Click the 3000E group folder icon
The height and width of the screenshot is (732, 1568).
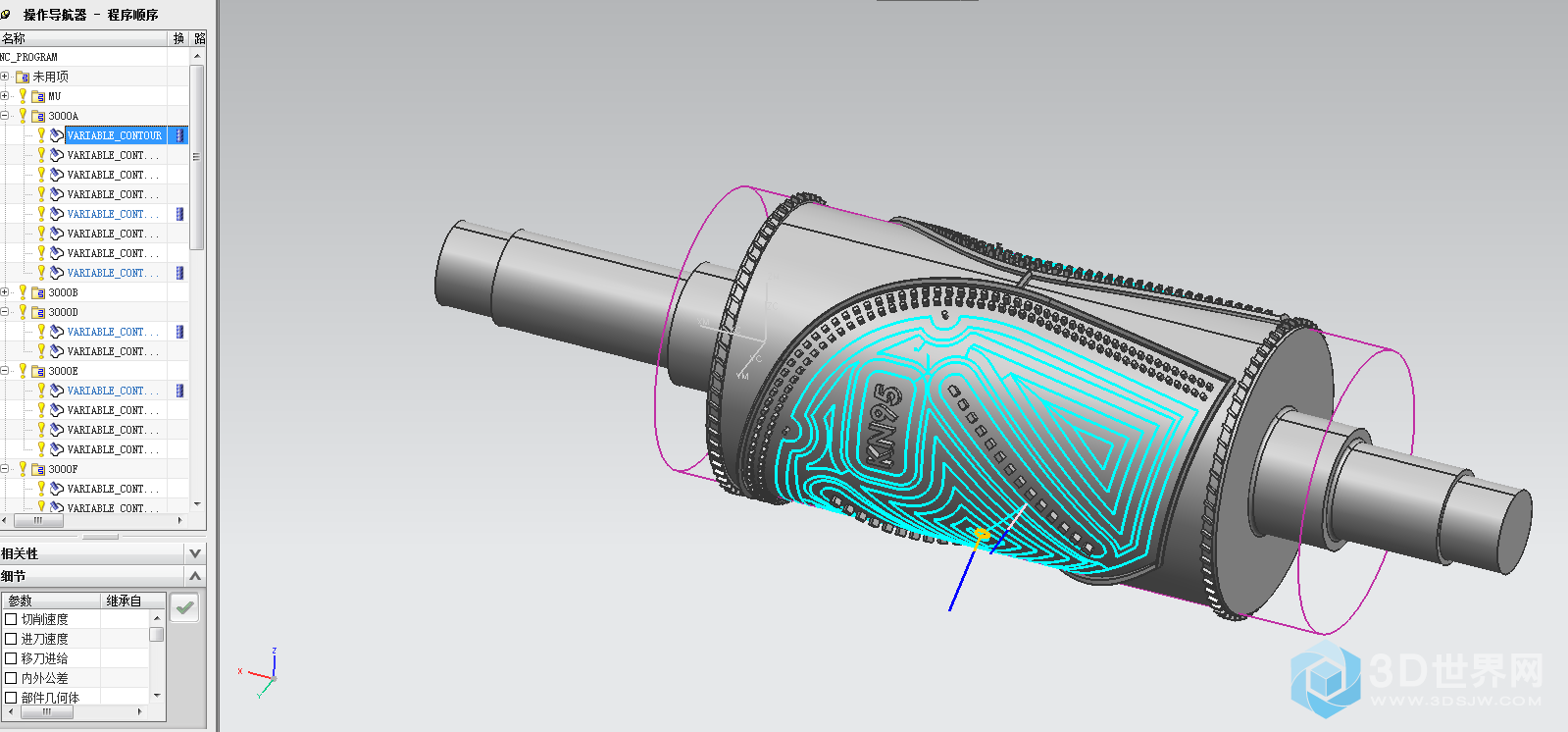[38, 371]
